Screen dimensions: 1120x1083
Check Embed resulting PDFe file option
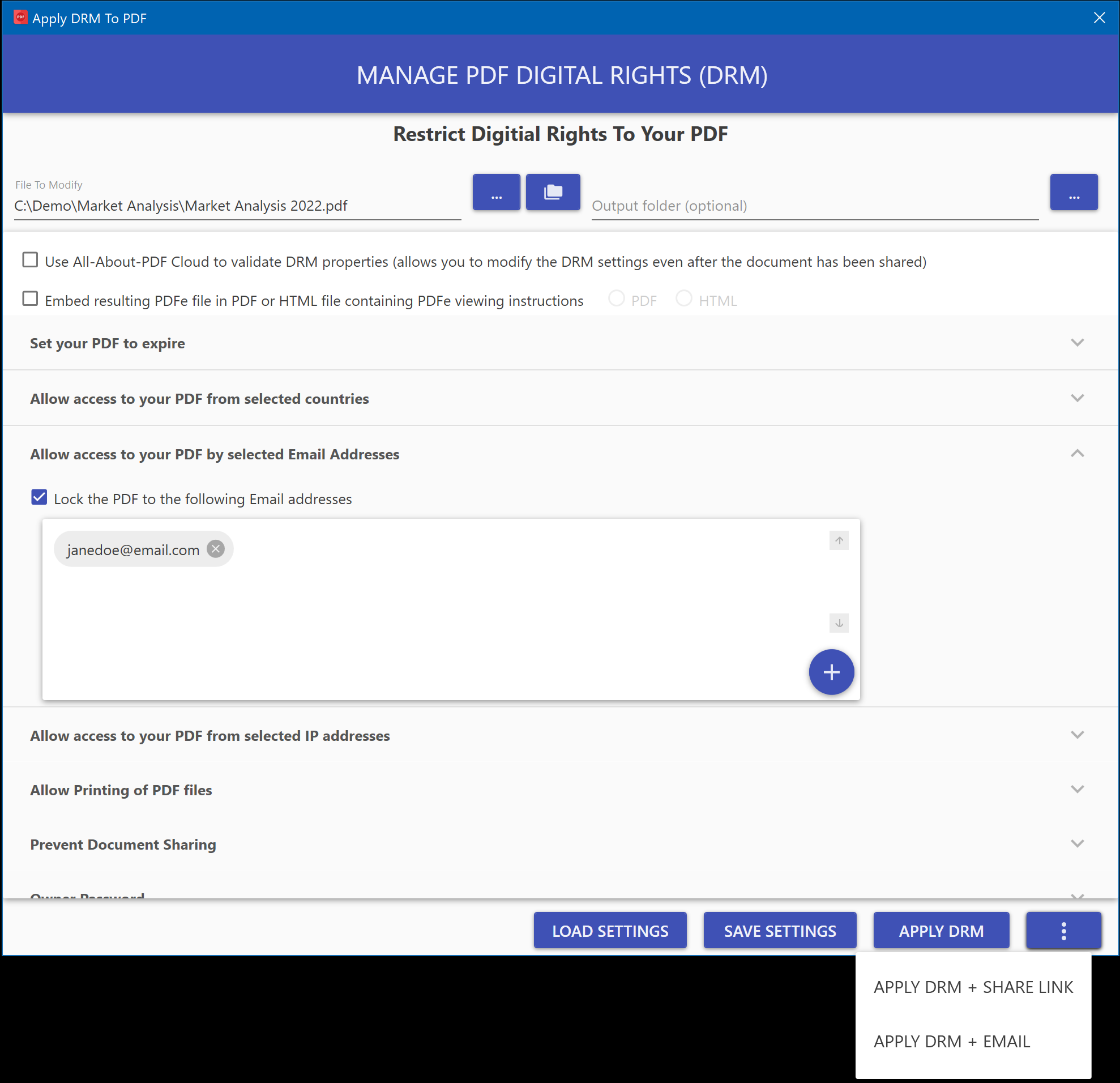(x=30, y=299)
